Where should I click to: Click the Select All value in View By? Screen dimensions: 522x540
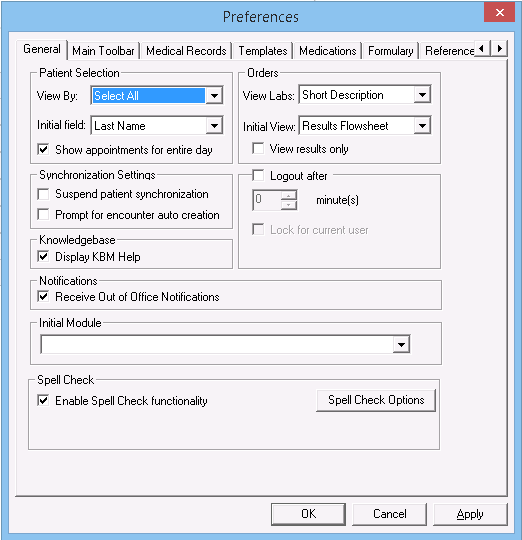point(149,95)
